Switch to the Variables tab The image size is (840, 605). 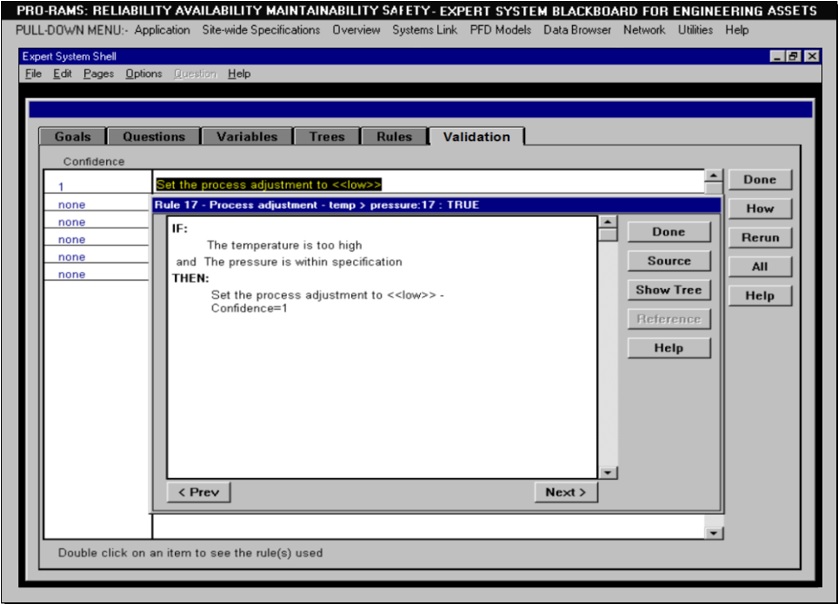click(247, 137)
